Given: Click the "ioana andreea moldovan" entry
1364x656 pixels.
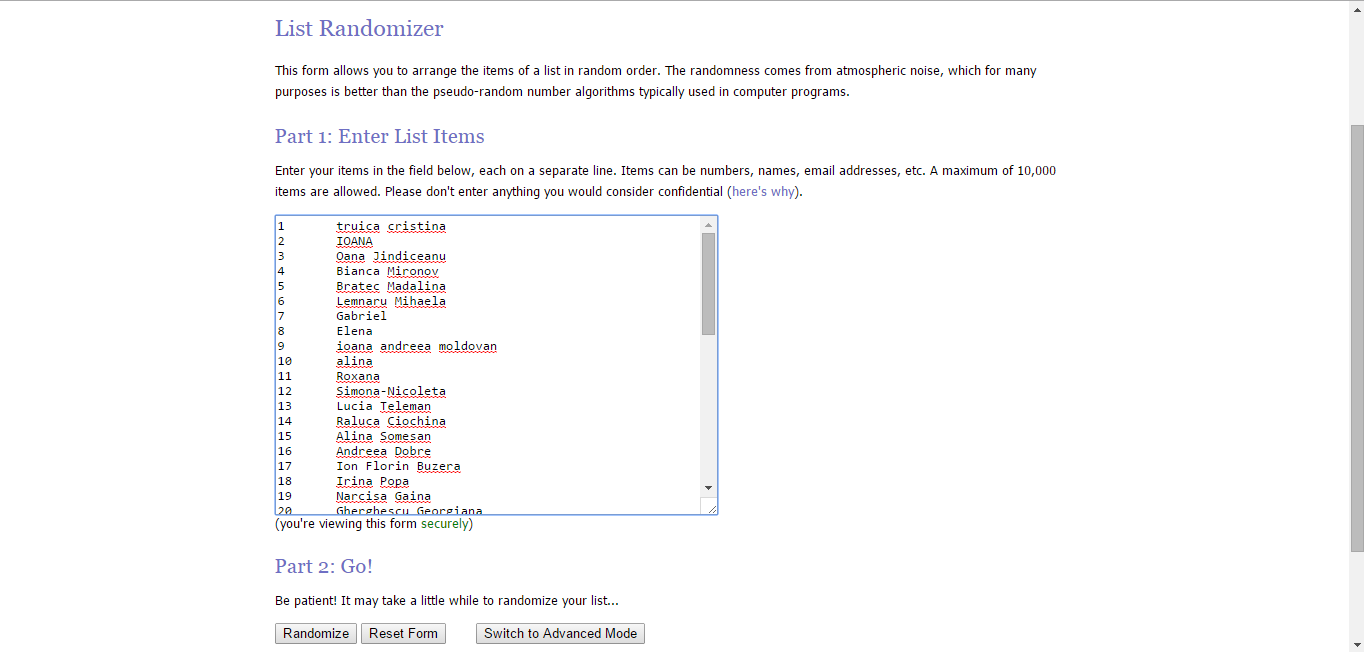Looking at the screenshot, I should tap(416, 346).
